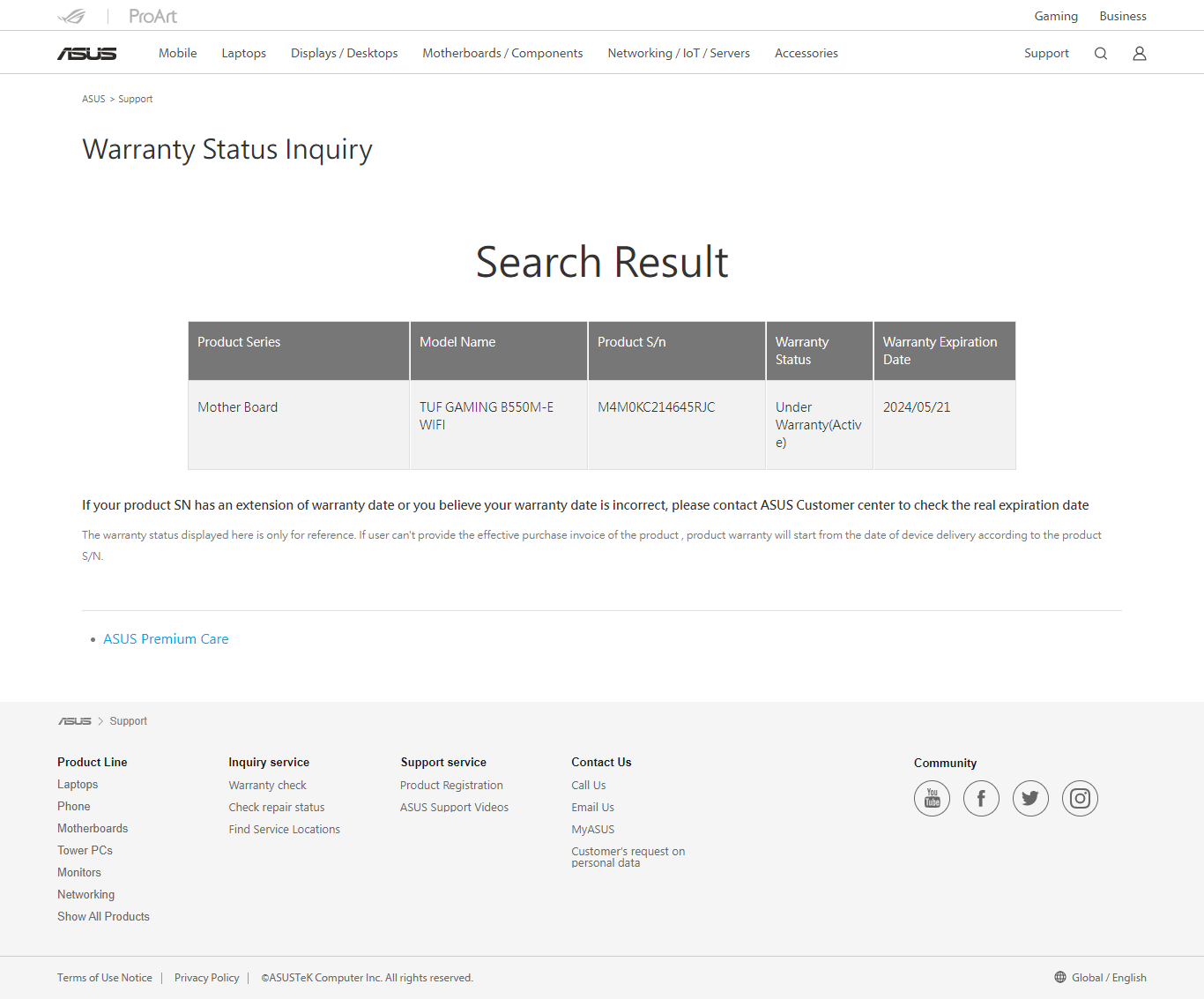This screenshot has width=1204, height=999.
Task: Click the Mother Board cell
Action: tap(299, 425)
